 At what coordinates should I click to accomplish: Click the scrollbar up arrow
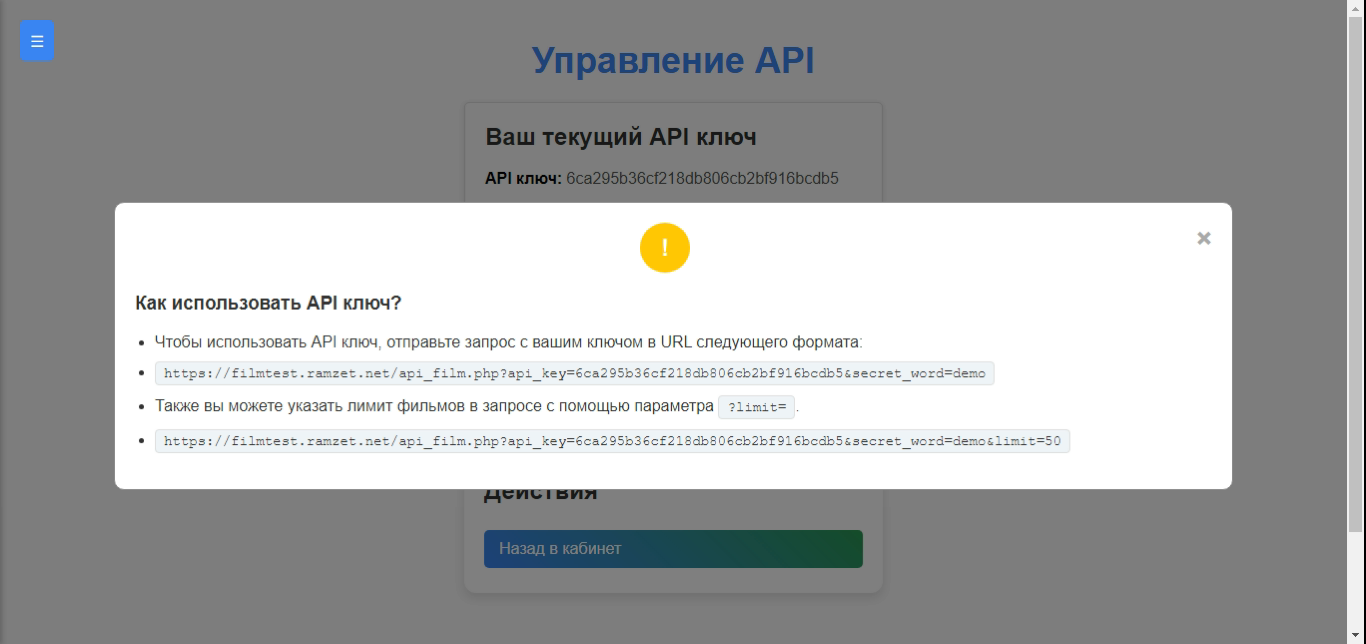coord(1357,8)
